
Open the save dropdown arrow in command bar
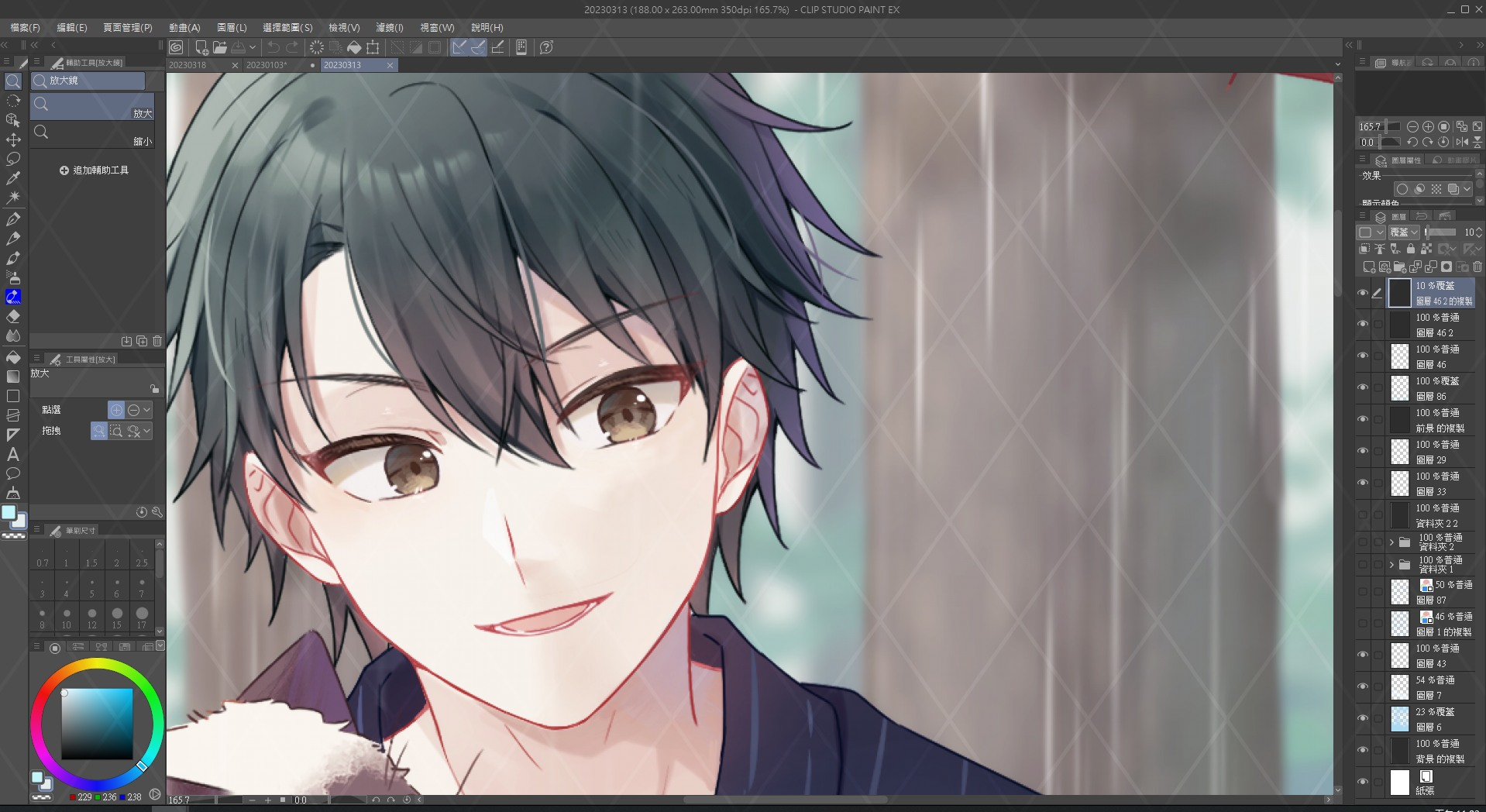click(x=253, y=47)
